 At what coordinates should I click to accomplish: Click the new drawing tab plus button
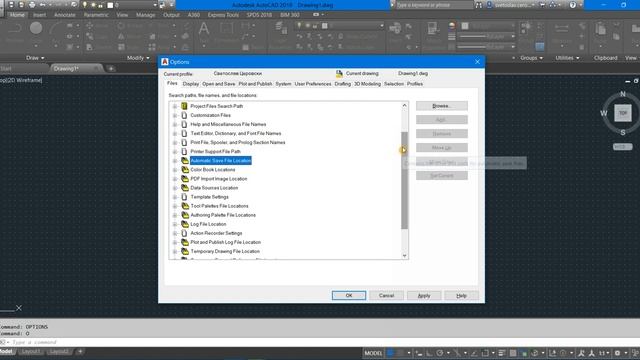(111, 69)
